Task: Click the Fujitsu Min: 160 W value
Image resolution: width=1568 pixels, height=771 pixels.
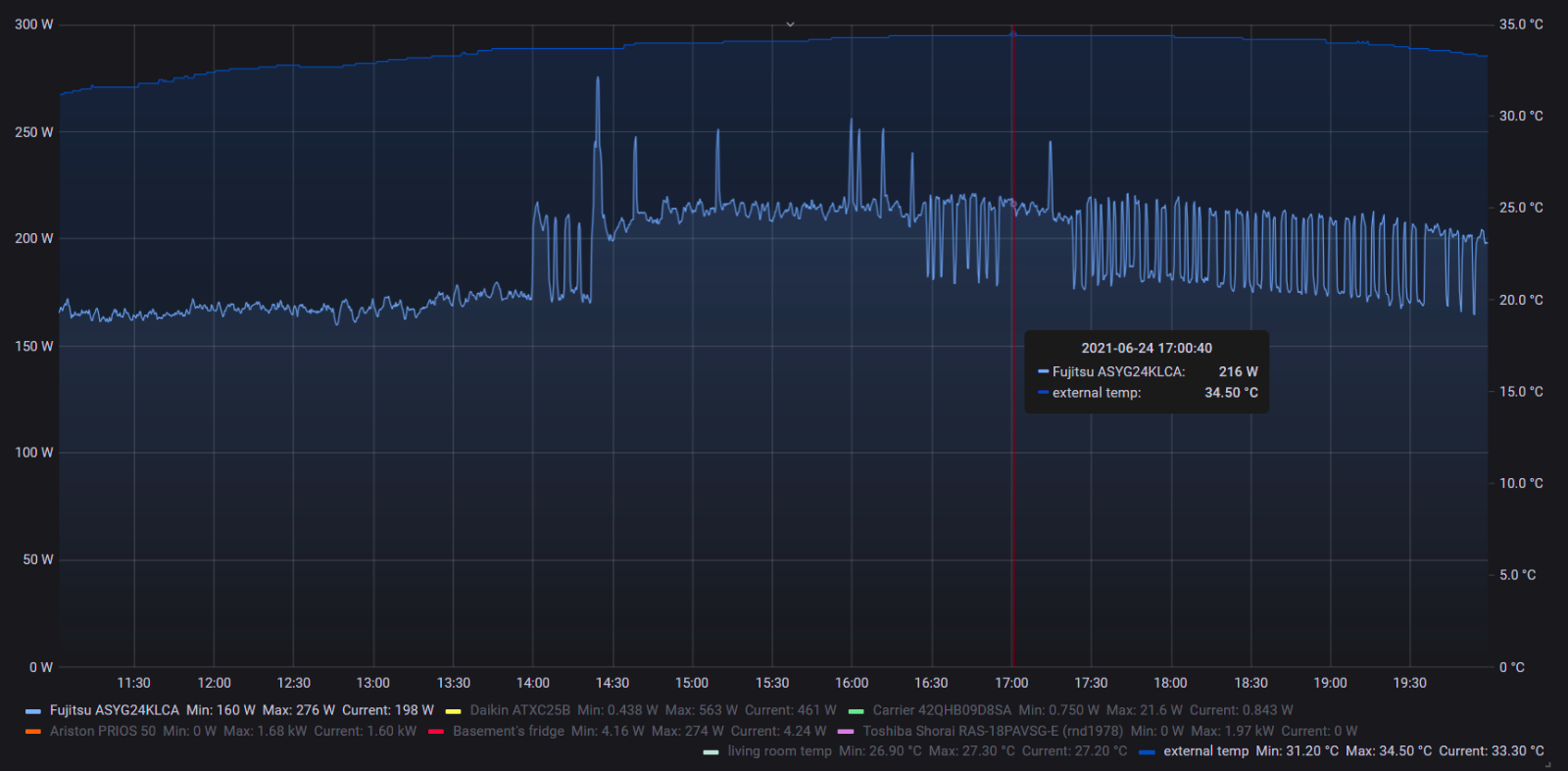Action: [x=220, y=710]
